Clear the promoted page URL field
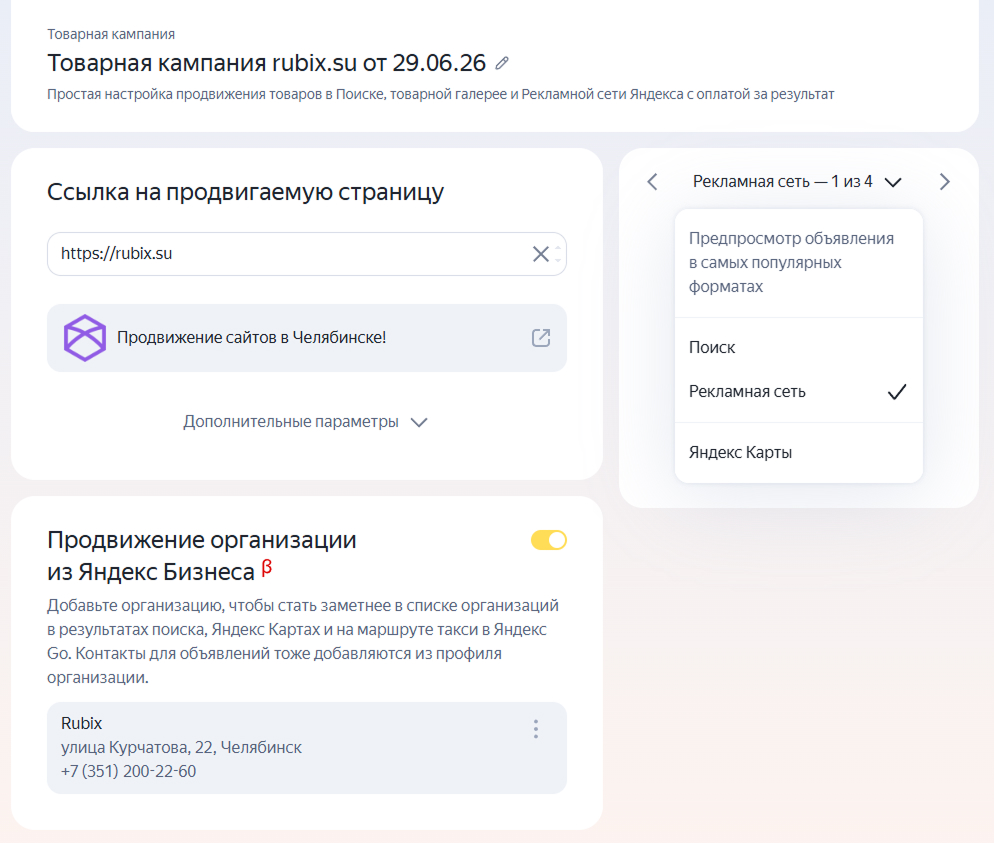This screenshot has width=994, height=843. click(541, 254)
